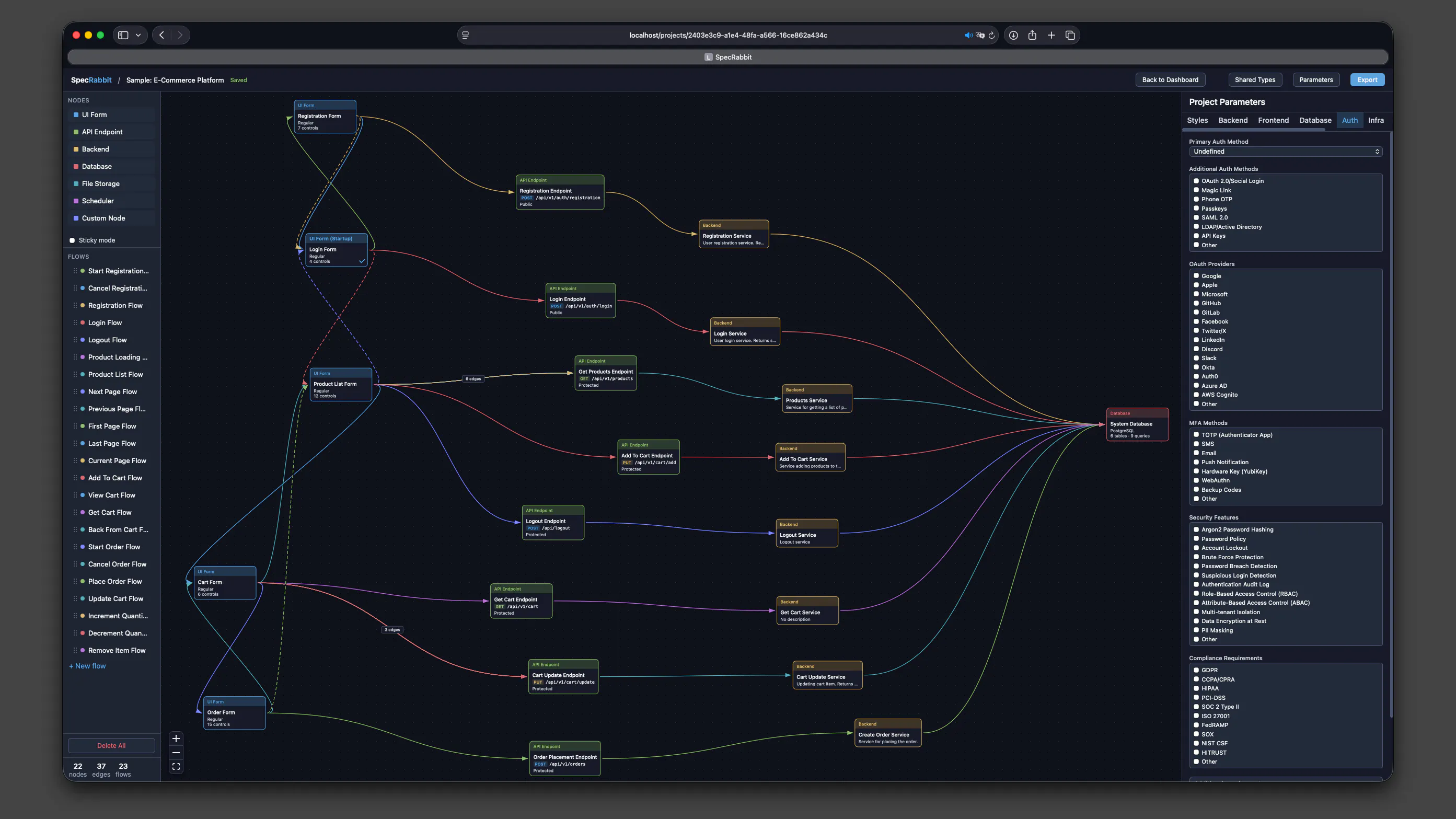Screen dimensions: 1456x819
Task: Show tab overview icon in browser toolbar
Action: (x=1070, y=35)
